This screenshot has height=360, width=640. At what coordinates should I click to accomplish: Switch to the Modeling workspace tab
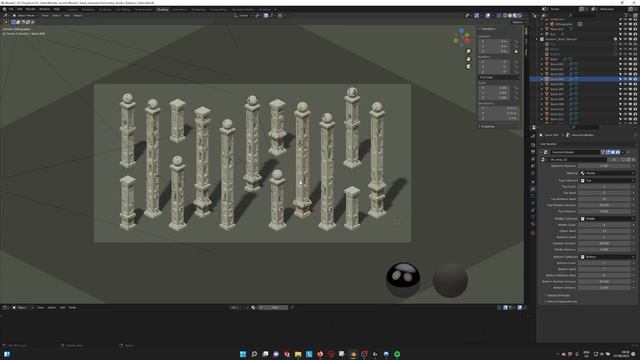coord(88,9)
